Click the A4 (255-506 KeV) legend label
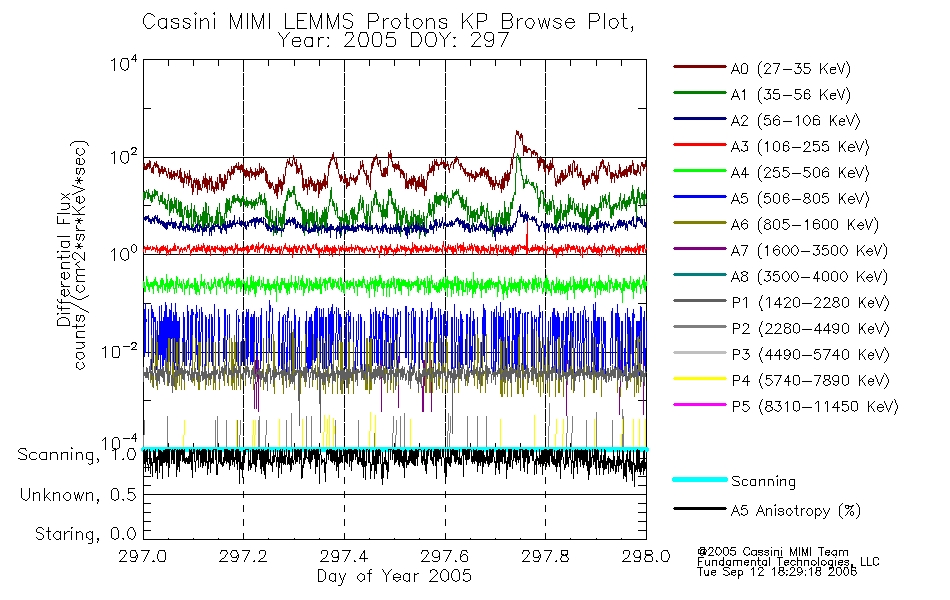This screenshot has width=950, height=600. tap(799, 173)
